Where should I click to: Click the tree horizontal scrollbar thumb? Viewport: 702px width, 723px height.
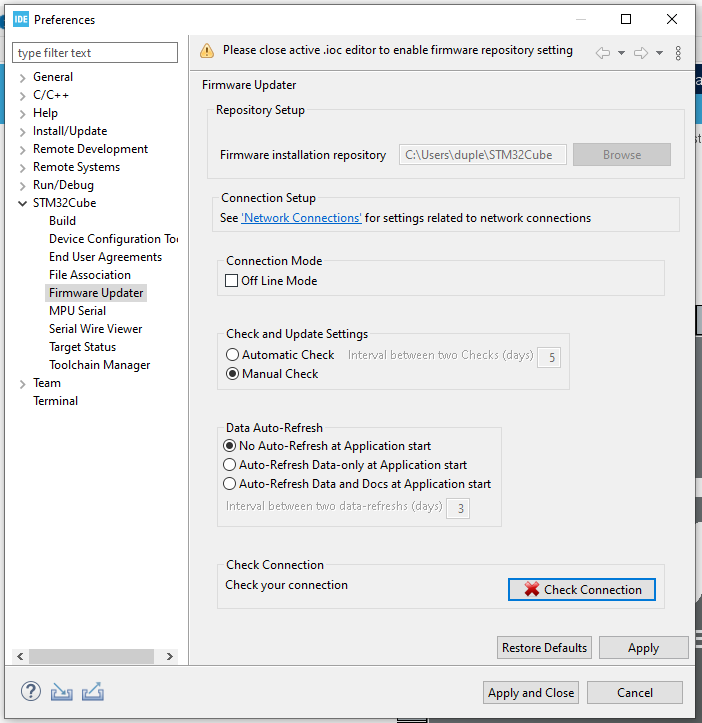pyautogui.click(x=91, y=656)
